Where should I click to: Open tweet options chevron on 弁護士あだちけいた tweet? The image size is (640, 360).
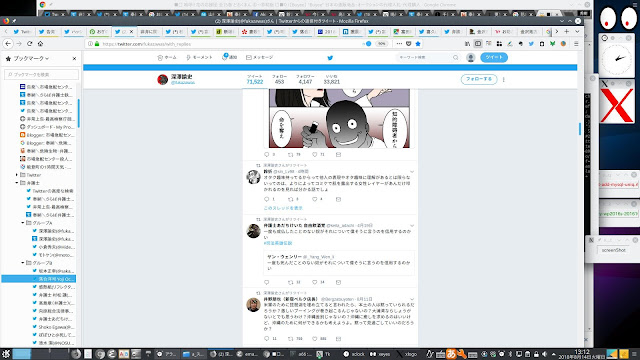click(412, 226)
